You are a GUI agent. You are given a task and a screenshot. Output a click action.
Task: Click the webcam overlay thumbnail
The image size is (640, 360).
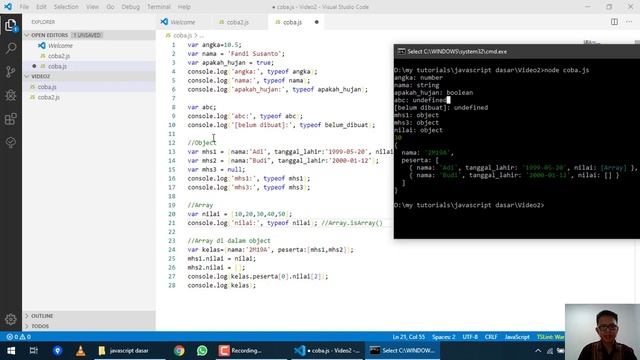[x=602, y=332]
